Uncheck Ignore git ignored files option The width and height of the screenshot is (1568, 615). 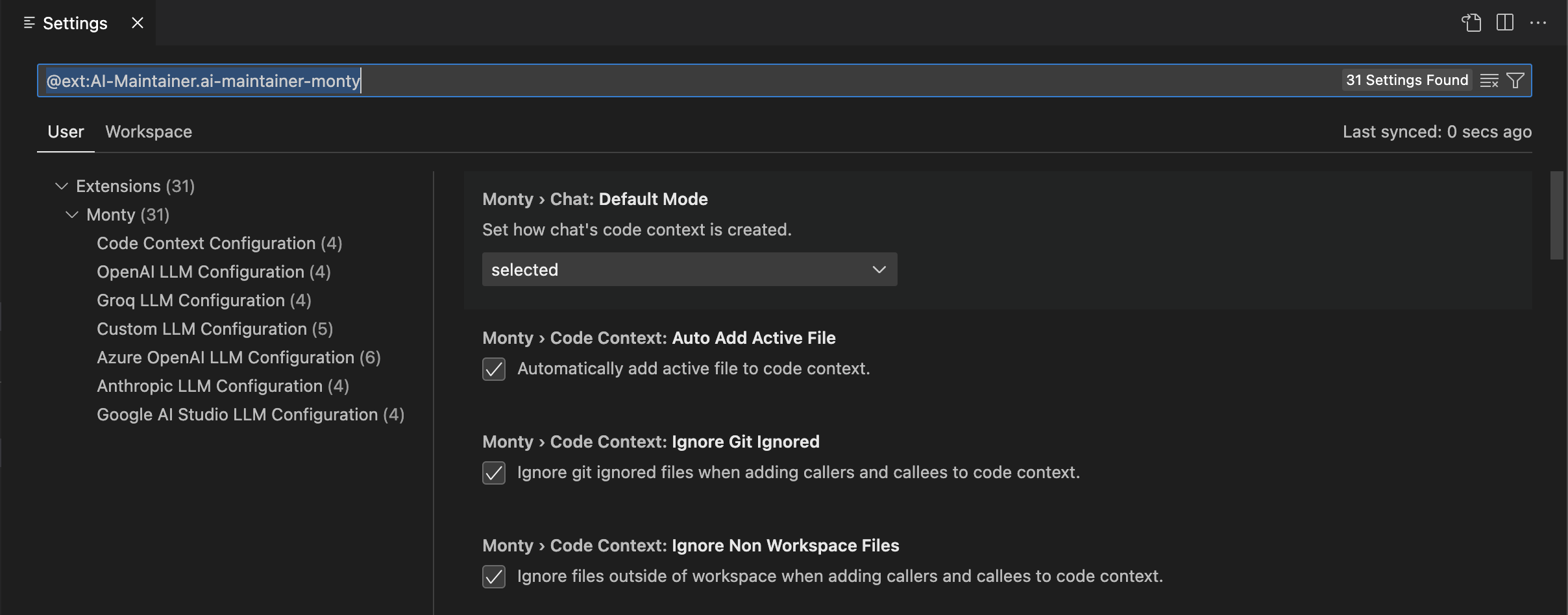(494, 473)
